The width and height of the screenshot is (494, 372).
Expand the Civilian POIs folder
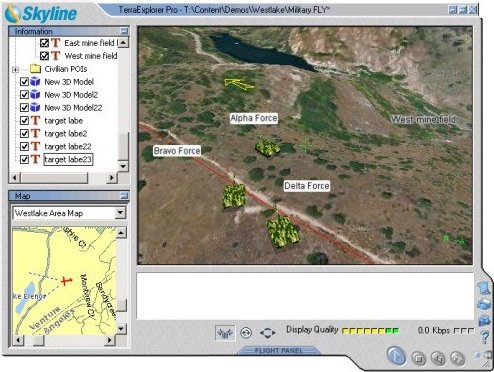(15, 69)
